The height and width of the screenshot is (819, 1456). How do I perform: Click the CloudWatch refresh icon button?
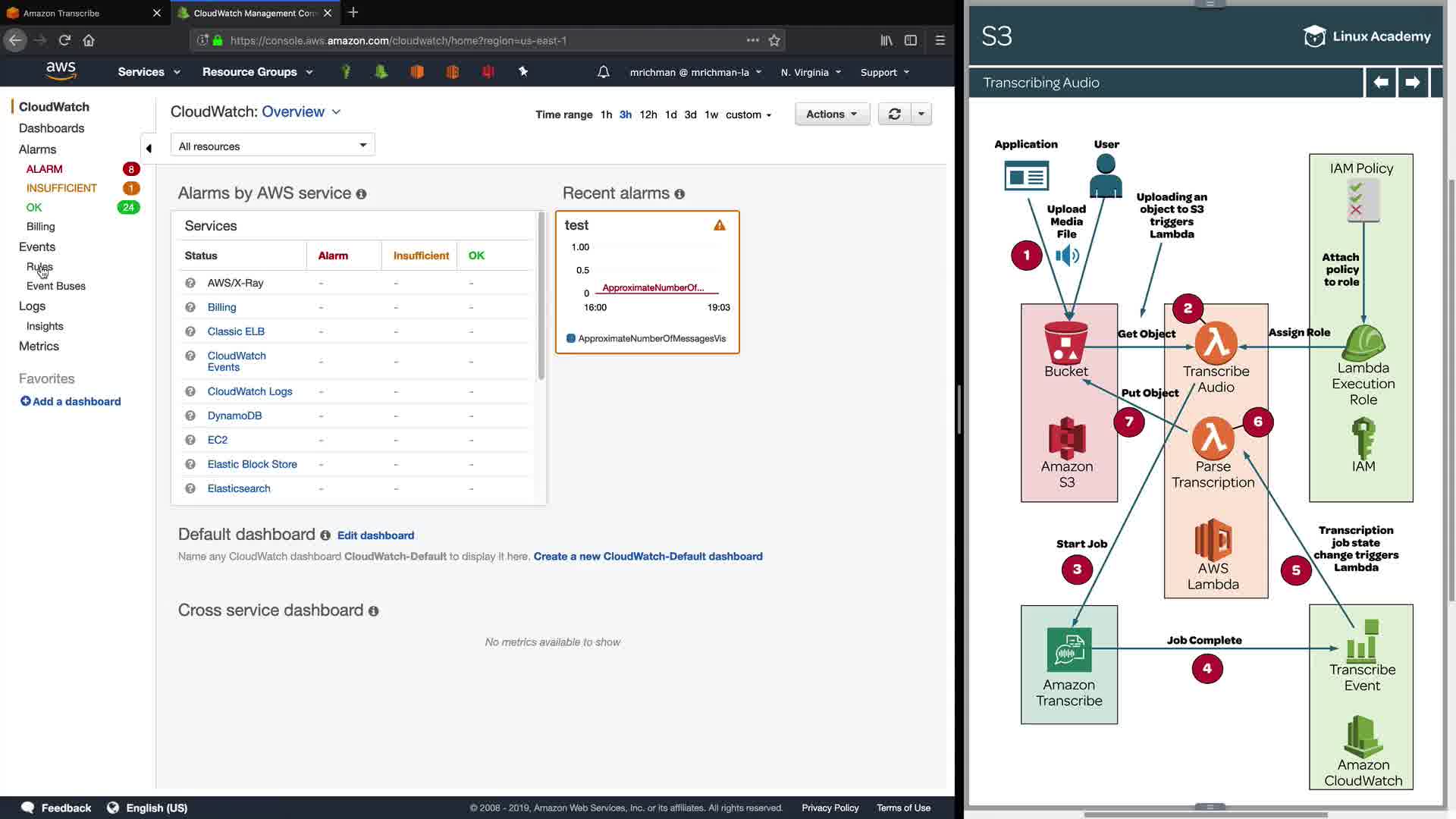click(x=894, y=114)
